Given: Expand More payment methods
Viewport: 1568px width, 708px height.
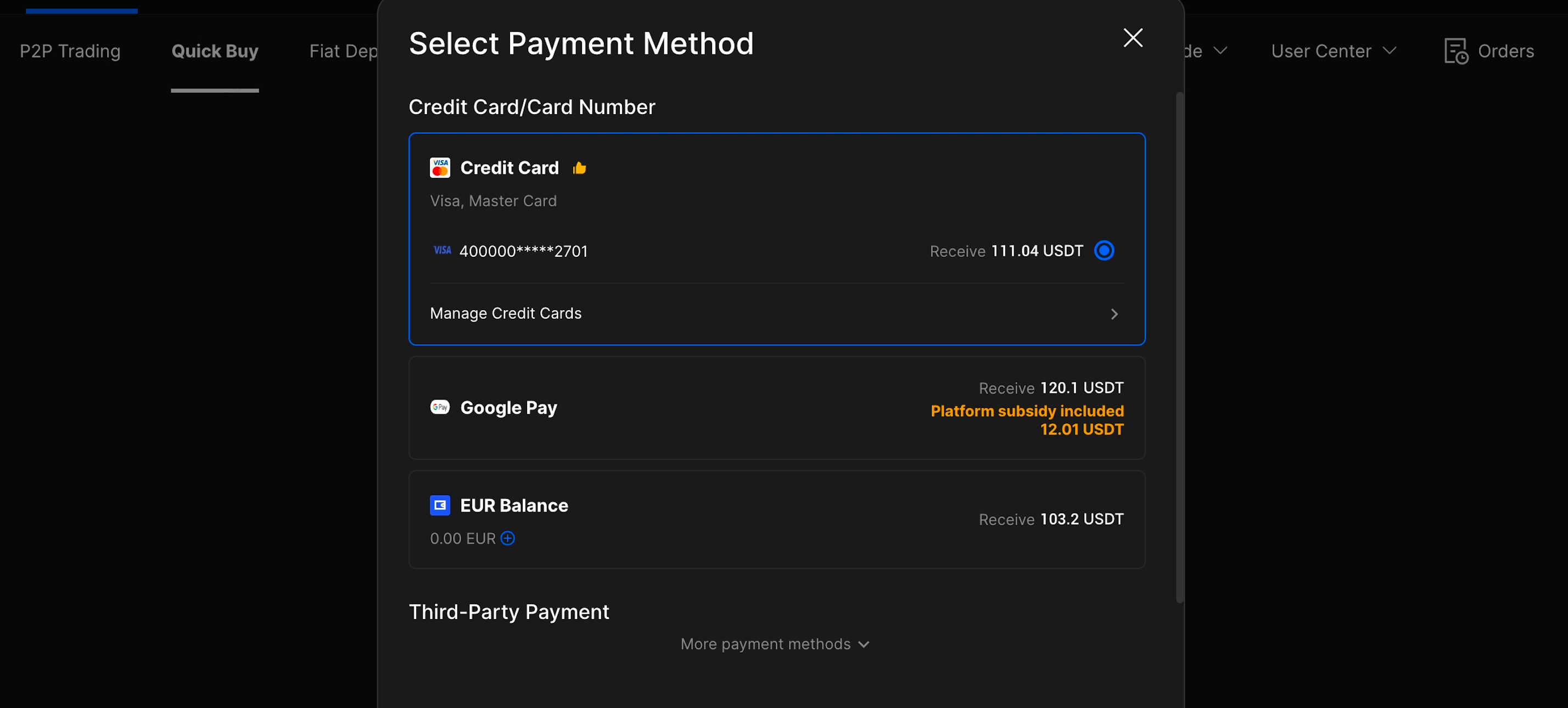Looking at the screenshot, I should [x=775, y=644].
